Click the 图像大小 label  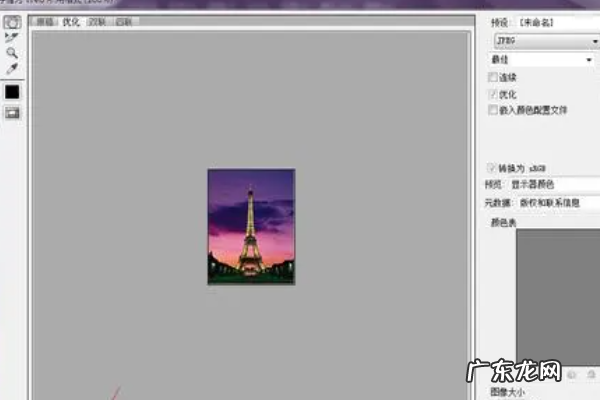pyautogui.click(x=507, y=392)
